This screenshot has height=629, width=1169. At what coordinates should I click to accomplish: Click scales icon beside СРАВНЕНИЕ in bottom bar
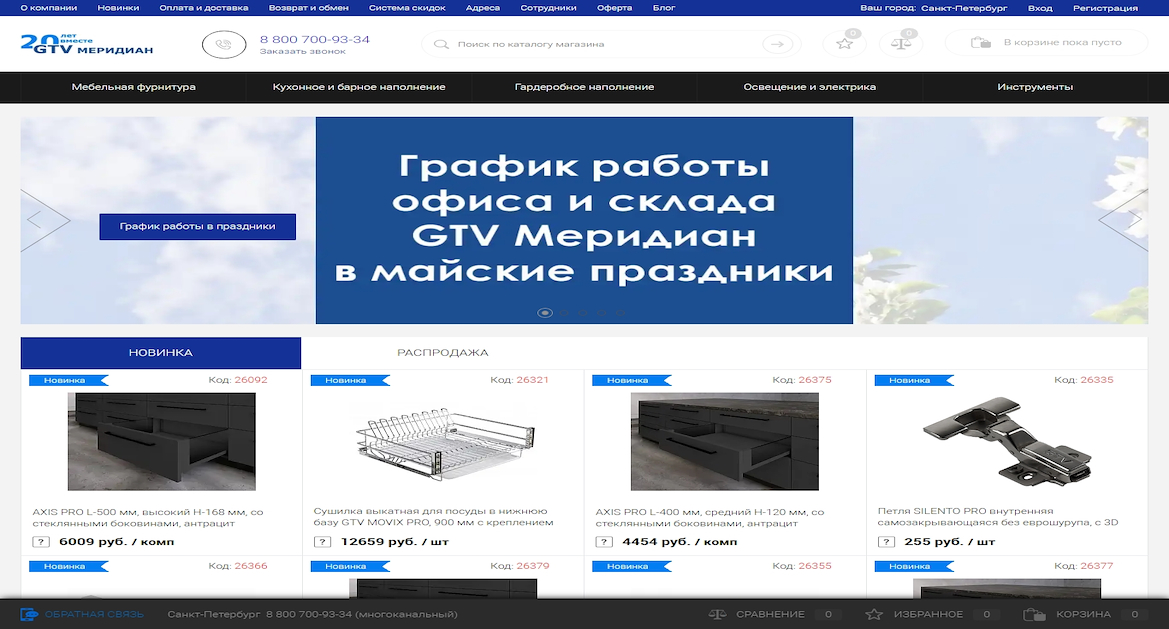(717, 614)
